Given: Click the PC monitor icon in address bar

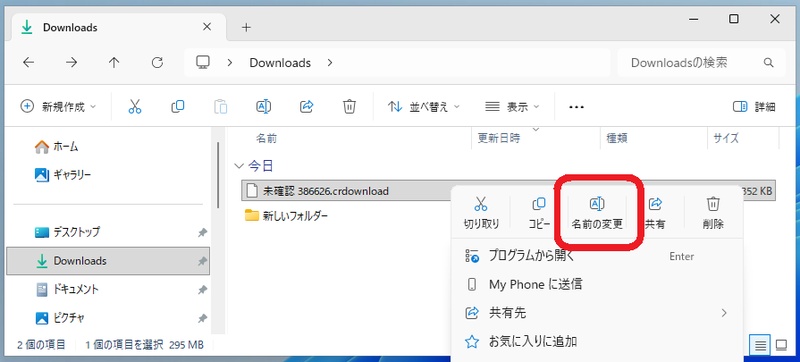Looking at the screenshot, I should [x=203, y=62].
